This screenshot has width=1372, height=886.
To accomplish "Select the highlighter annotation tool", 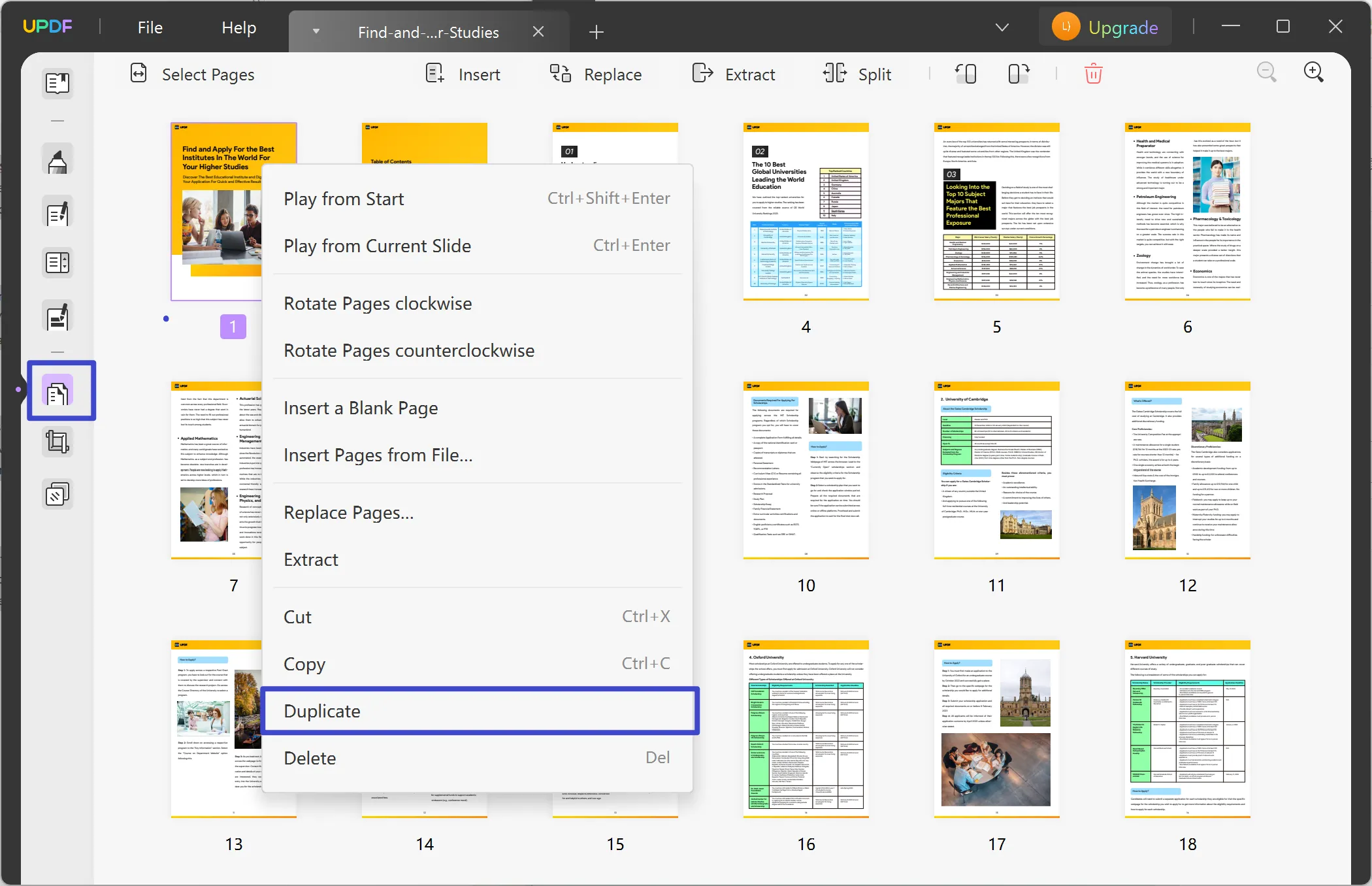I will point(57,159).
